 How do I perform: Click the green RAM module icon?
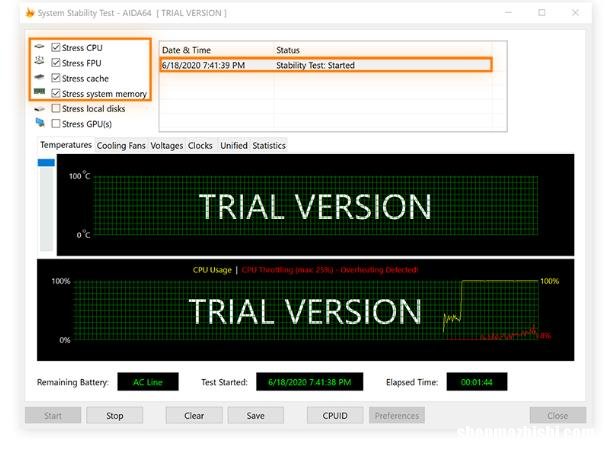(39, 92)
